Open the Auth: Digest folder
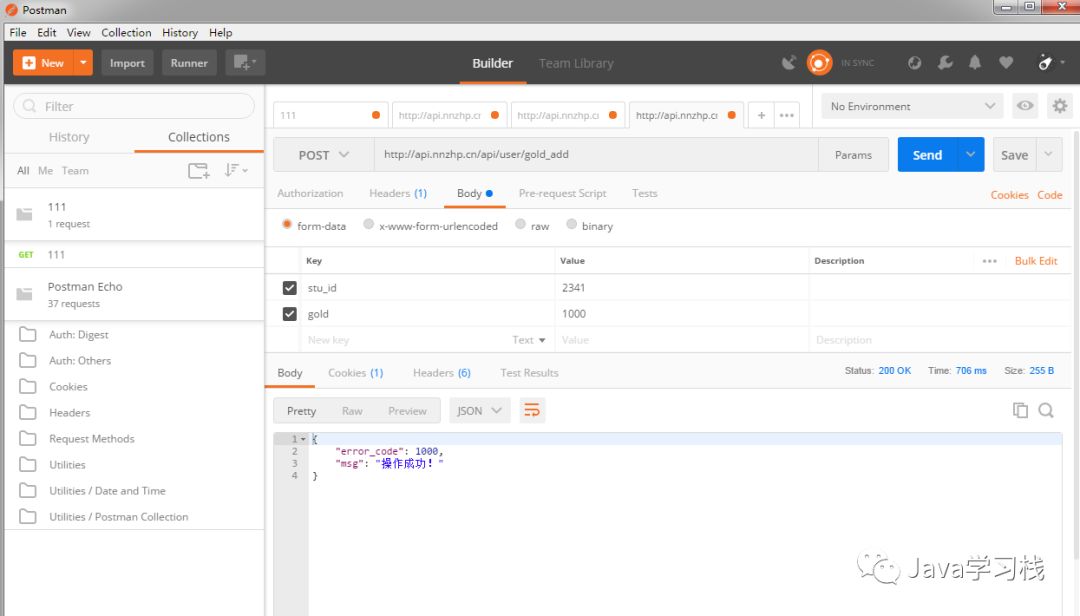The height and width of the screenshot is (616, 1080). (x=79, y=335)
